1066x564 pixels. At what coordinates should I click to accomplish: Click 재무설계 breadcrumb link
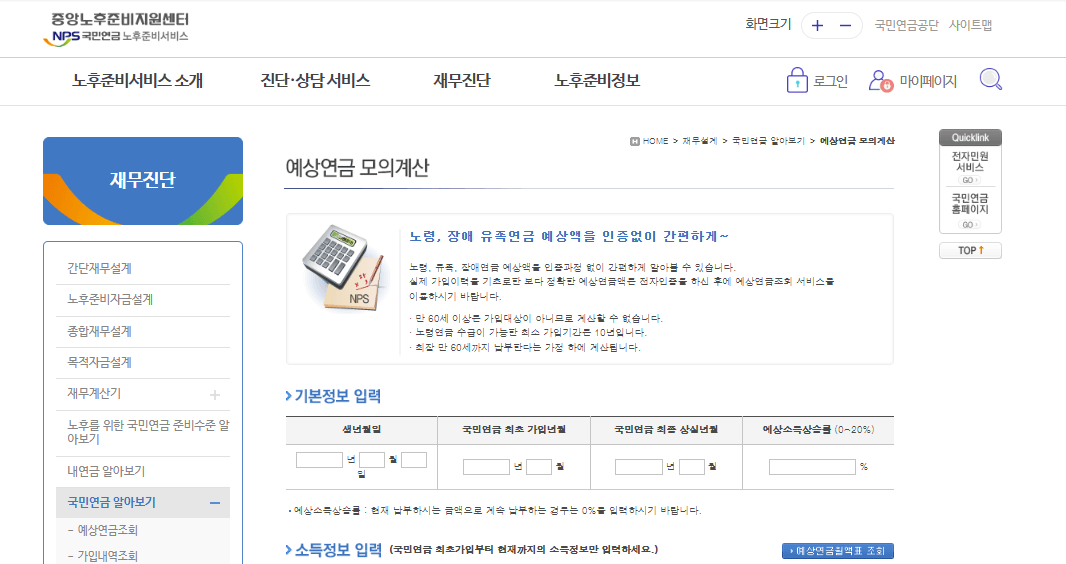pyautogui.click(x=700, y=141)
